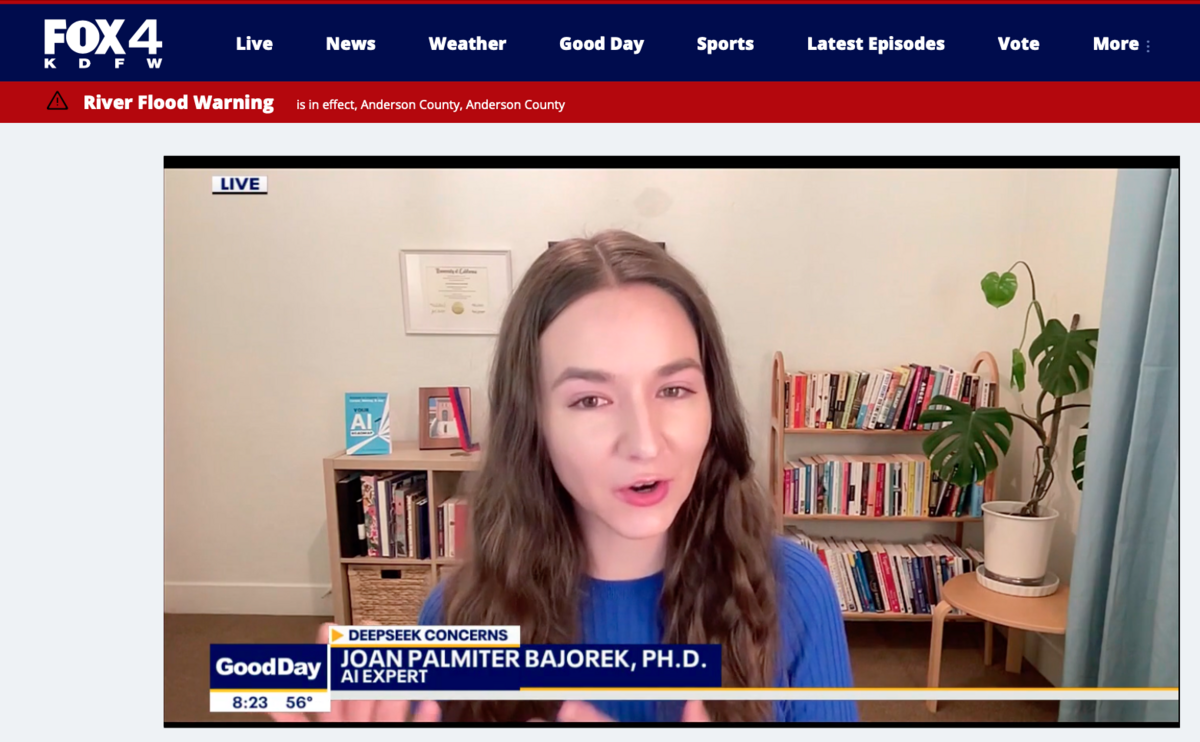
Task: Click the LIVE badge on the video
Action: [239, 184]
